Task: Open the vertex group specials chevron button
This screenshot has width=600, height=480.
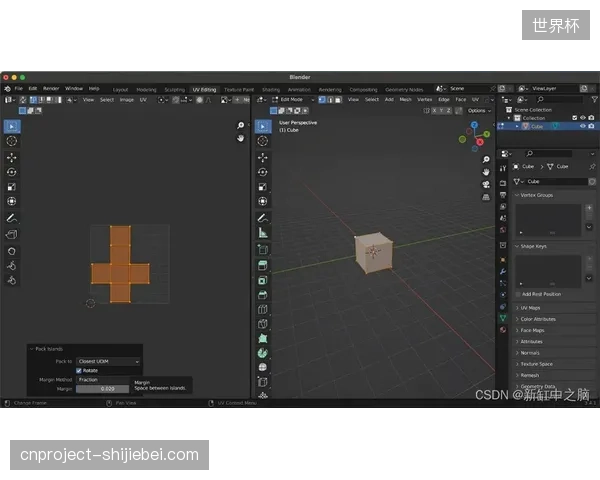Action: (589, 227)
